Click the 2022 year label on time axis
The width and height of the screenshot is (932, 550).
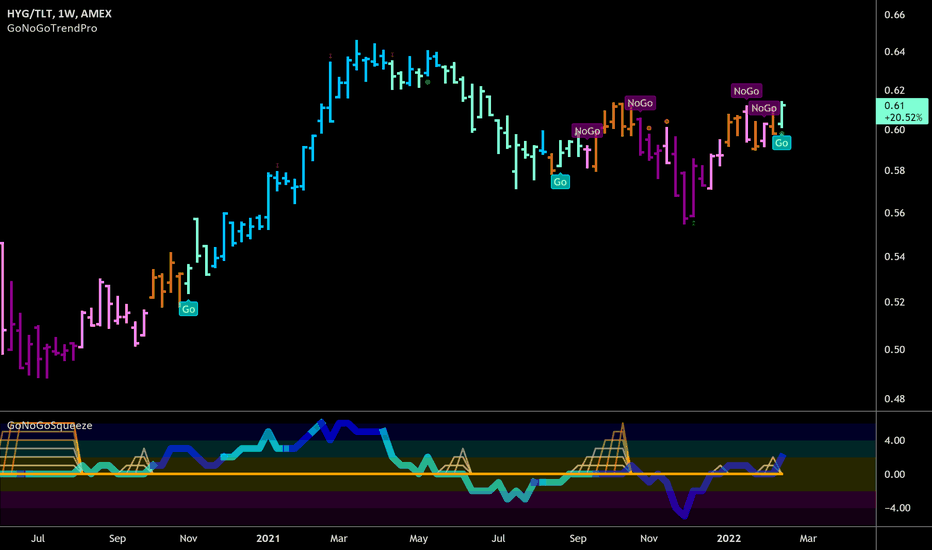pyautogui.click(x=729, y=538)
